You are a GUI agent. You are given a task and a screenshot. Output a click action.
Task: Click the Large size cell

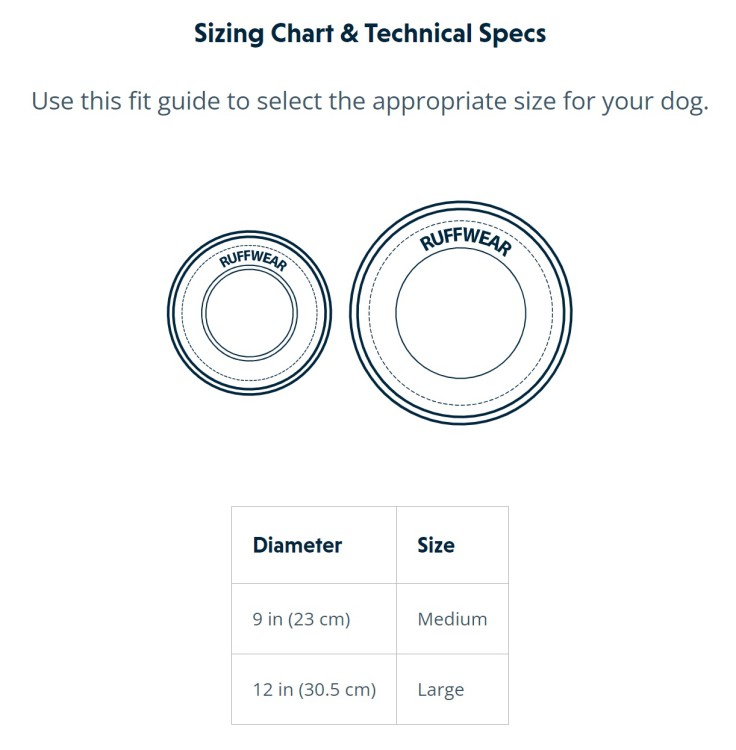point(452,689)
